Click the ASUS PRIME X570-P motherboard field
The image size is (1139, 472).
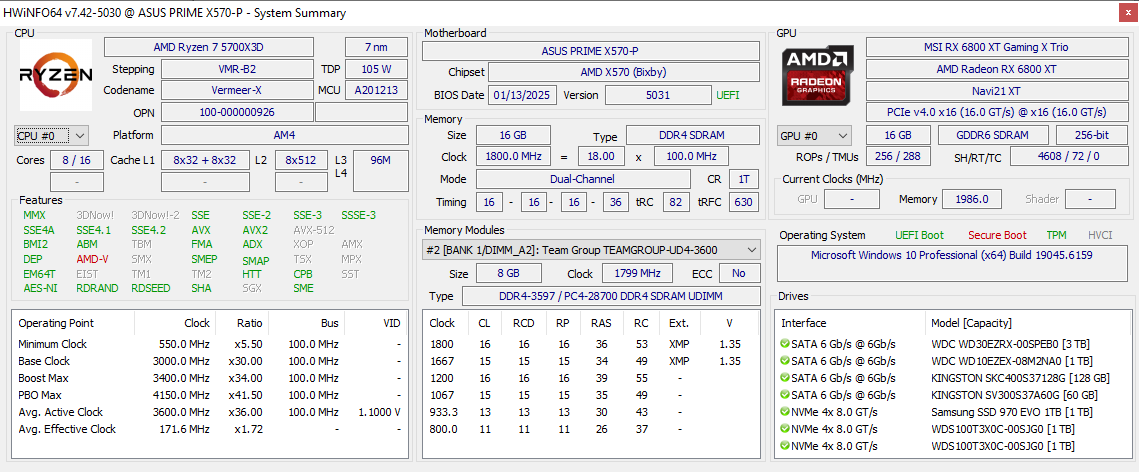click(591, 51)
